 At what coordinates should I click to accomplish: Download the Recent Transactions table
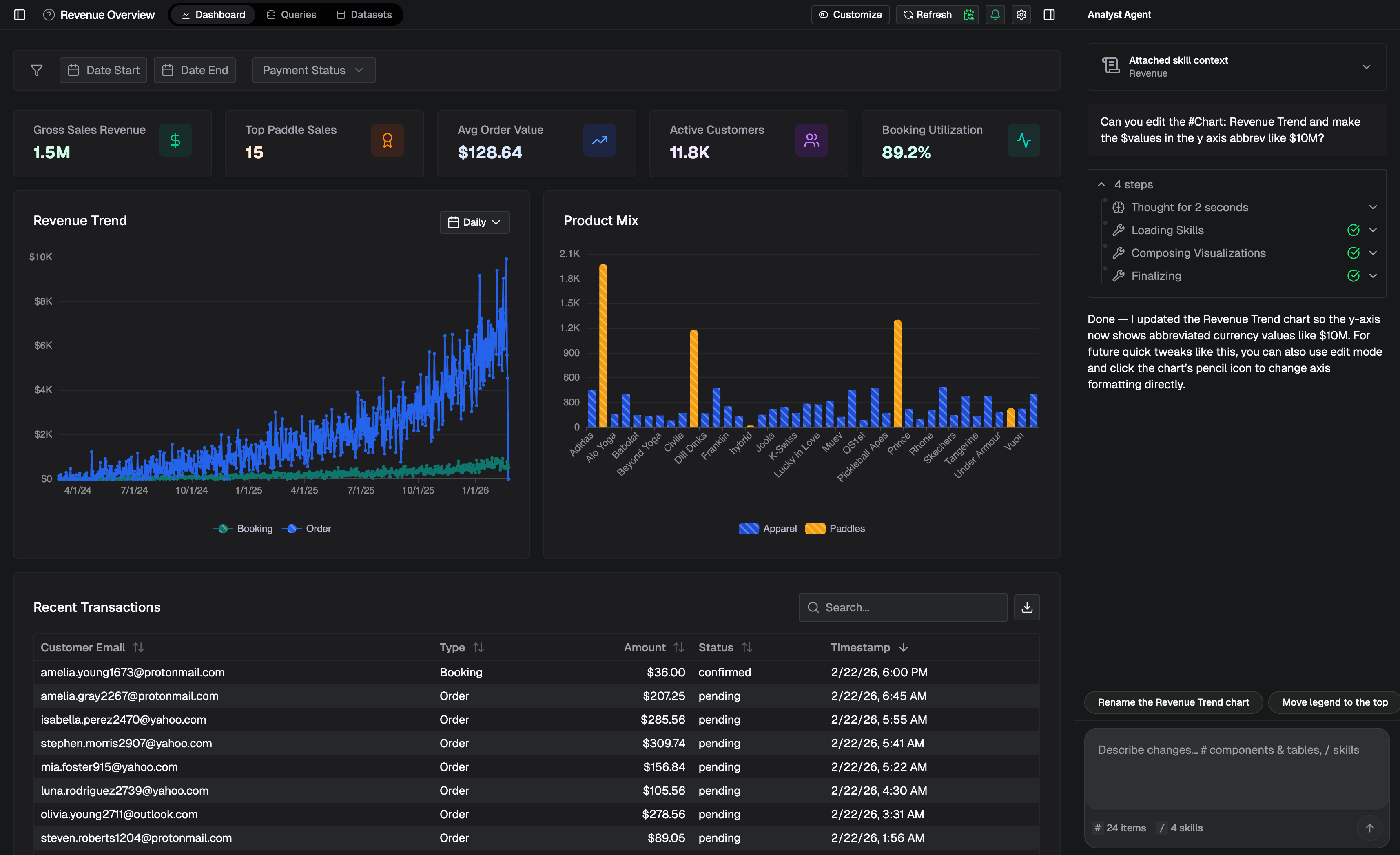[1027, 607]
